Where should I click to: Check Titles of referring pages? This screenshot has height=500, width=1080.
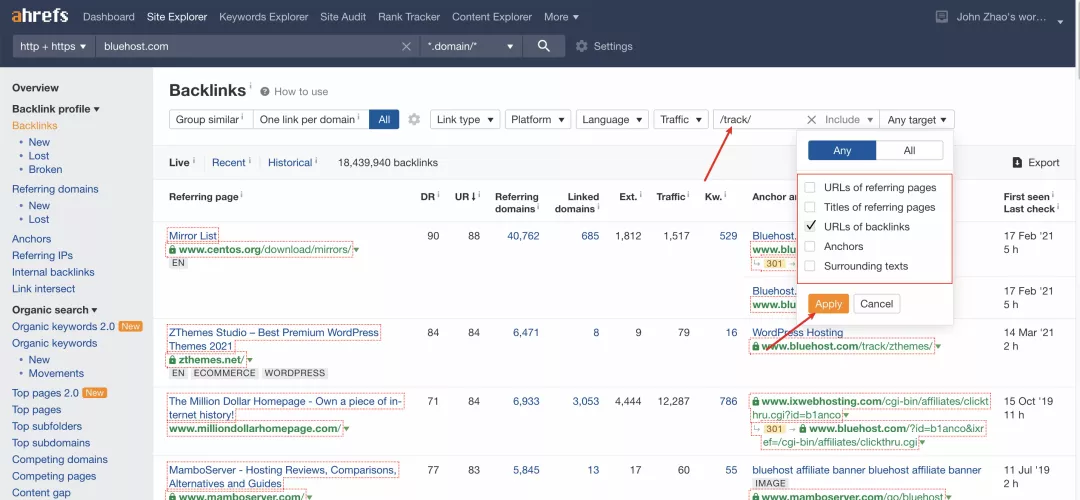810,207
